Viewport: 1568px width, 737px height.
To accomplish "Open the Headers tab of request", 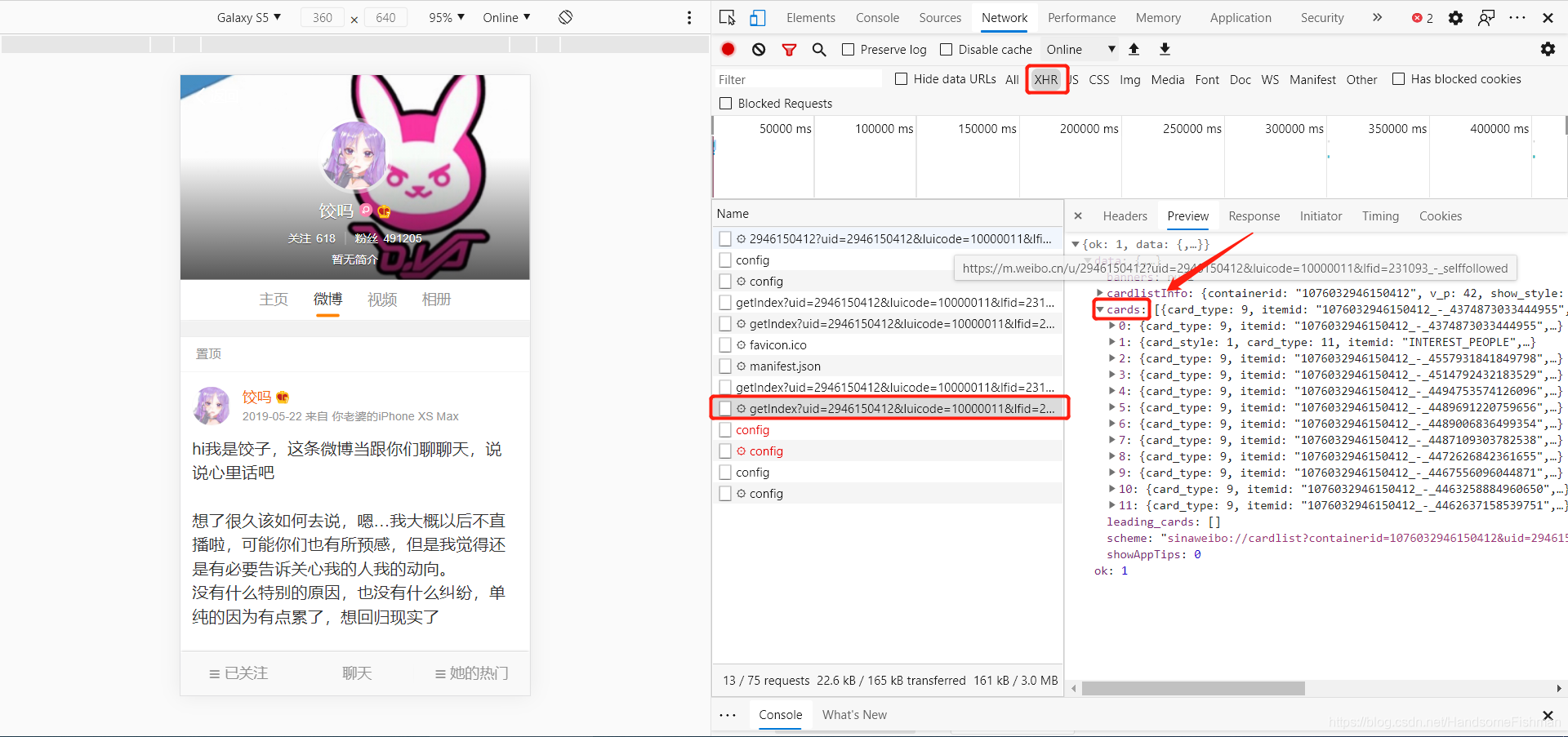I will 1125,216.
